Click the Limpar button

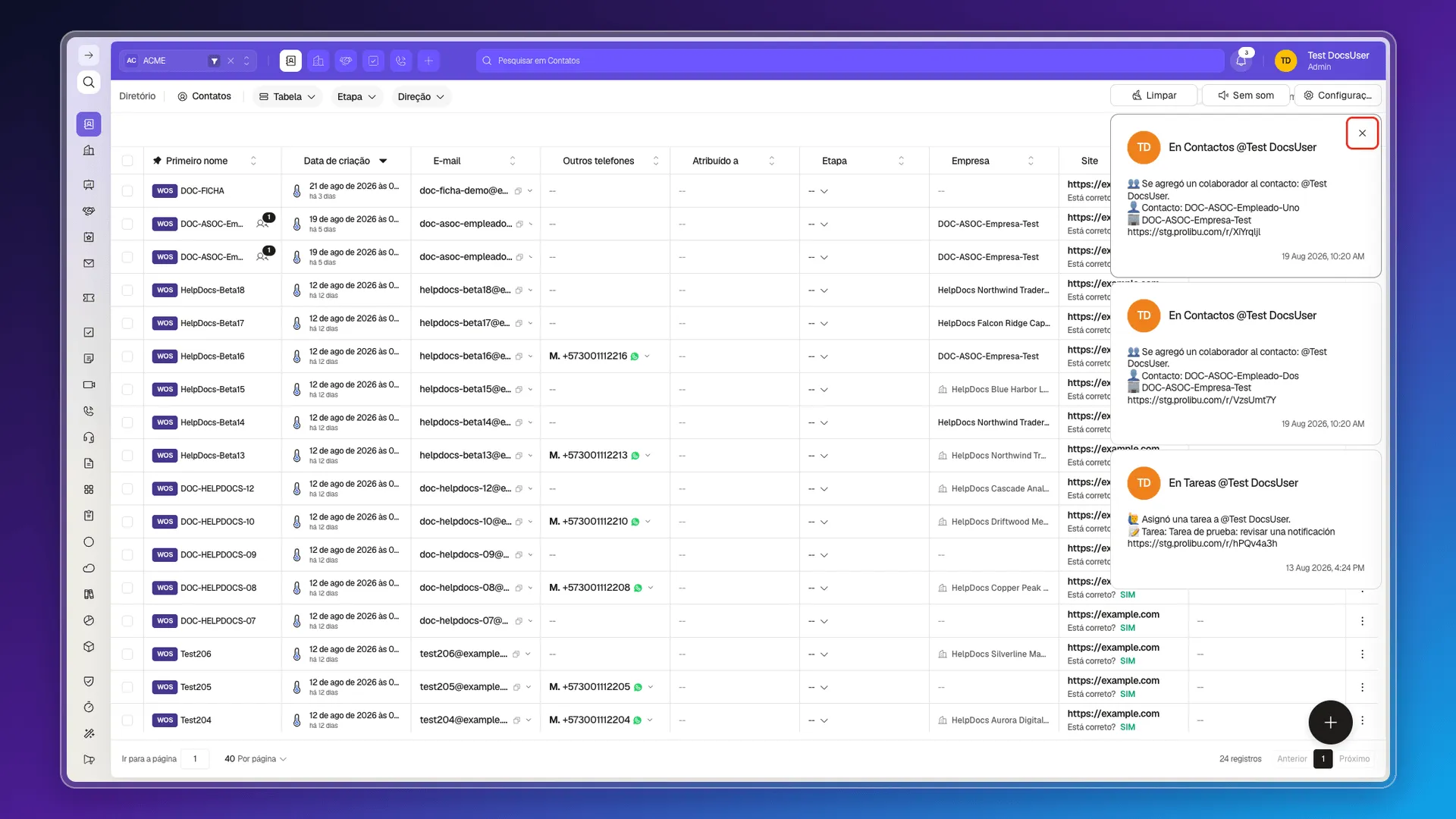(x=1153, y=96)
